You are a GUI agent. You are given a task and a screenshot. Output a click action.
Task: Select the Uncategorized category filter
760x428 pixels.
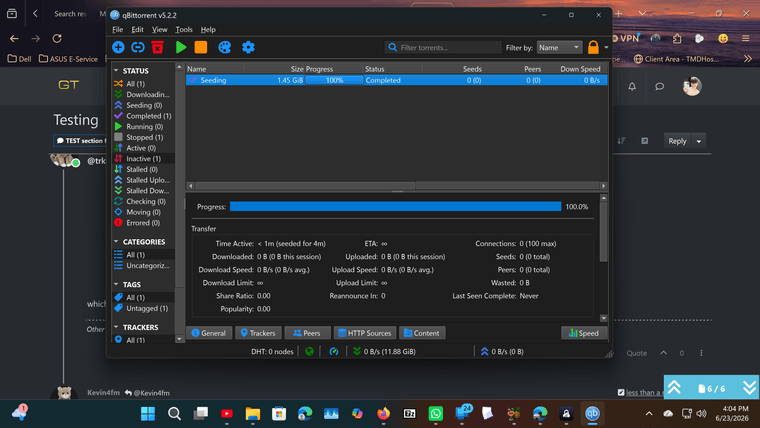(x=143, y=265)
